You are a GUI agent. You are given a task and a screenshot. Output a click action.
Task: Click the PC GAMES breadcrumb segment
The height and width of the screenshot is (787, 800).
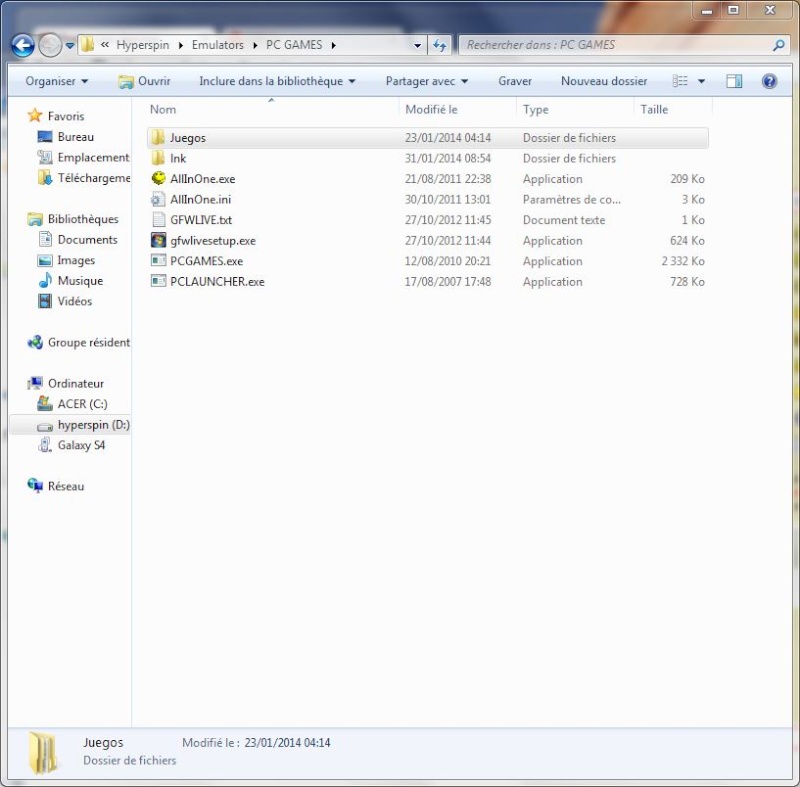tap(294, 45)
